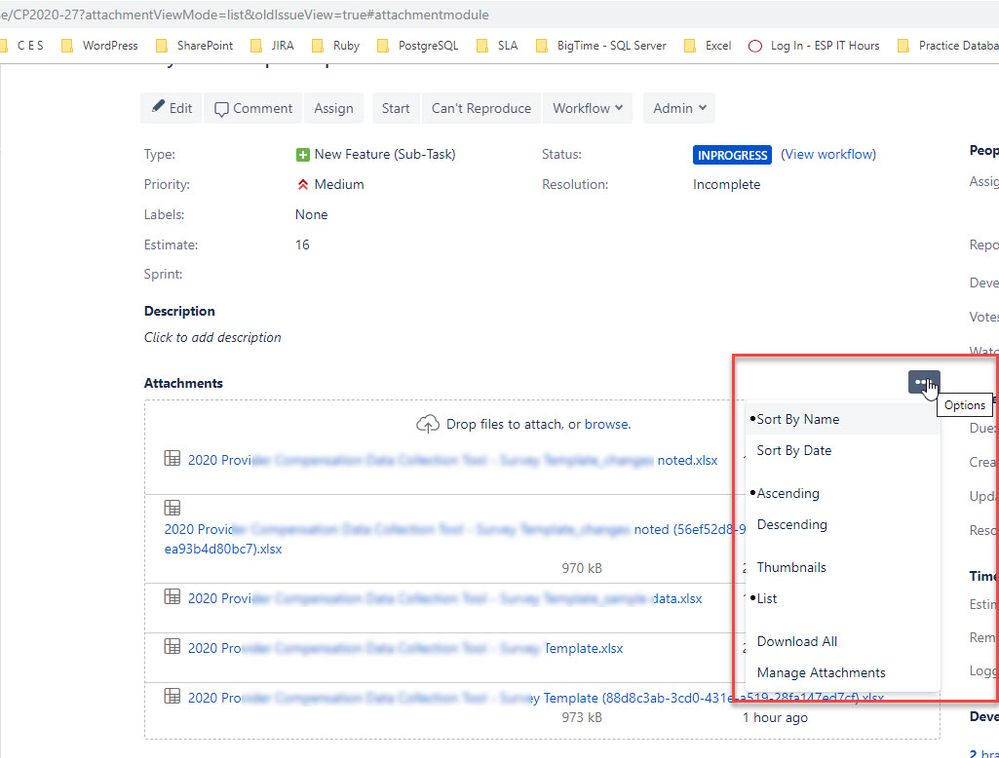Open the PostgreSQL bookmark folder
Image resolution: width=999 pixels, height=758 pixels.
pyautogui.click(x=417, y=46)
